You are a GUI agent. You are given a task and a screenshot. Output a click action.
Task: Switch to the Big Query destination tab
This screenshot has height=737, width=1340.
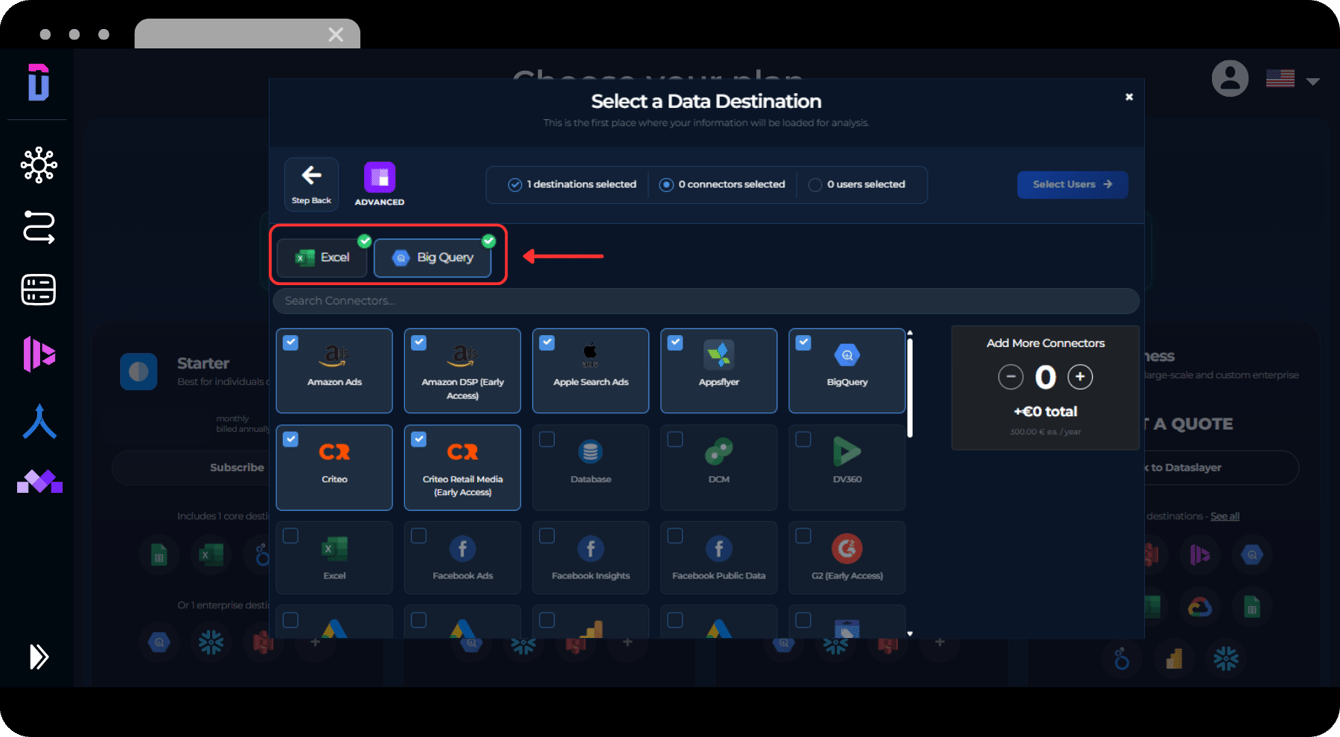[433, 258]
